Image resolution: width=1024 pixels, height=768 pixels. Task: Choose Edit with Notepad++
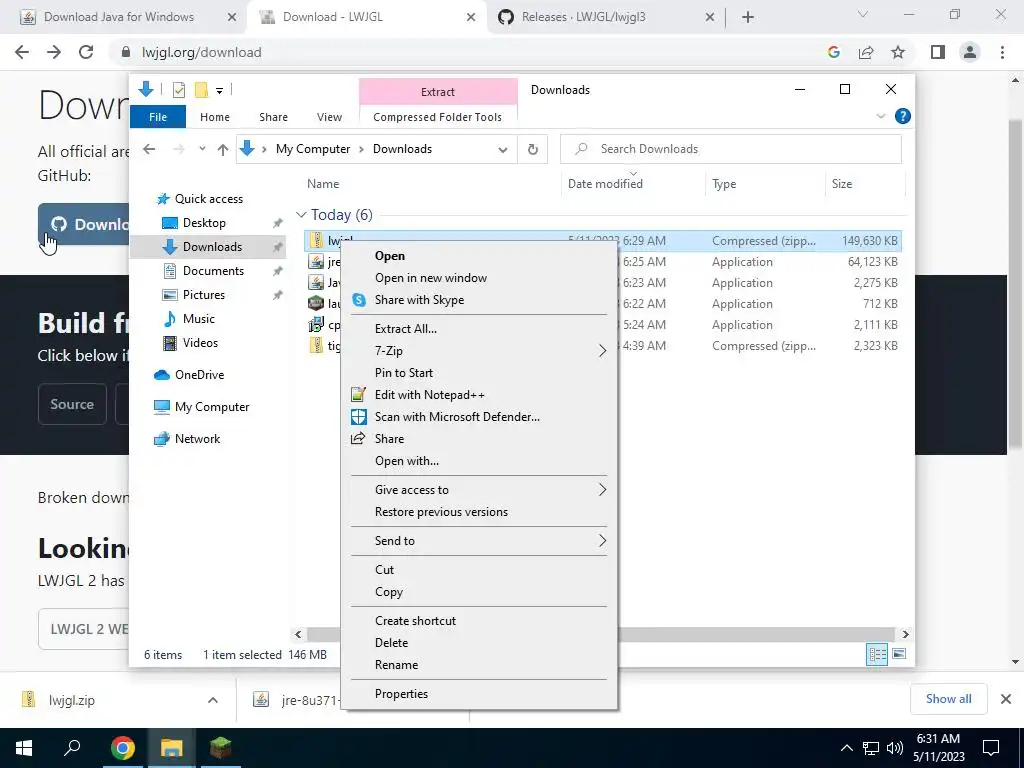pyautogui.click(x=430, y=394)
